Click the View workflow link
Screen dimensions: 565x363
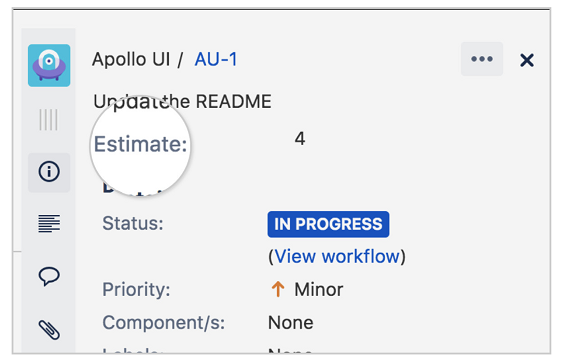pos(337,256)
